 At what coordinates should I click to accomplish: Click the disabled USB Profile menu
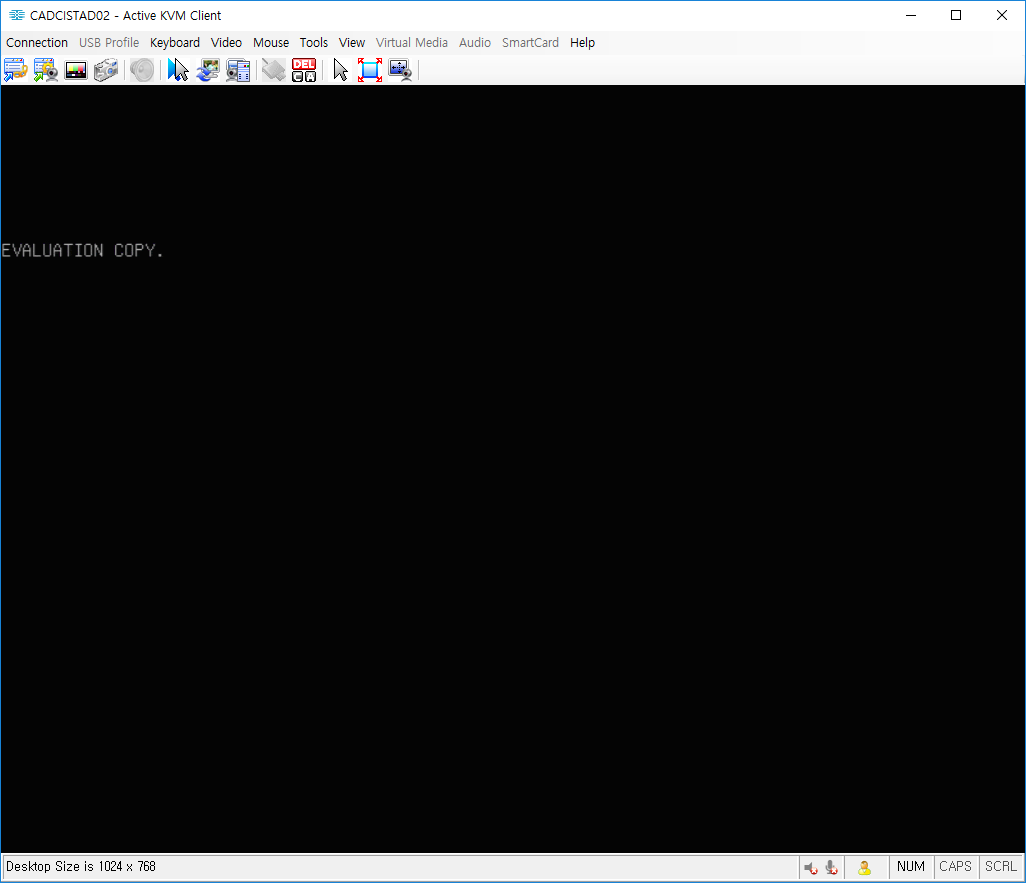(x=109, y=43)
